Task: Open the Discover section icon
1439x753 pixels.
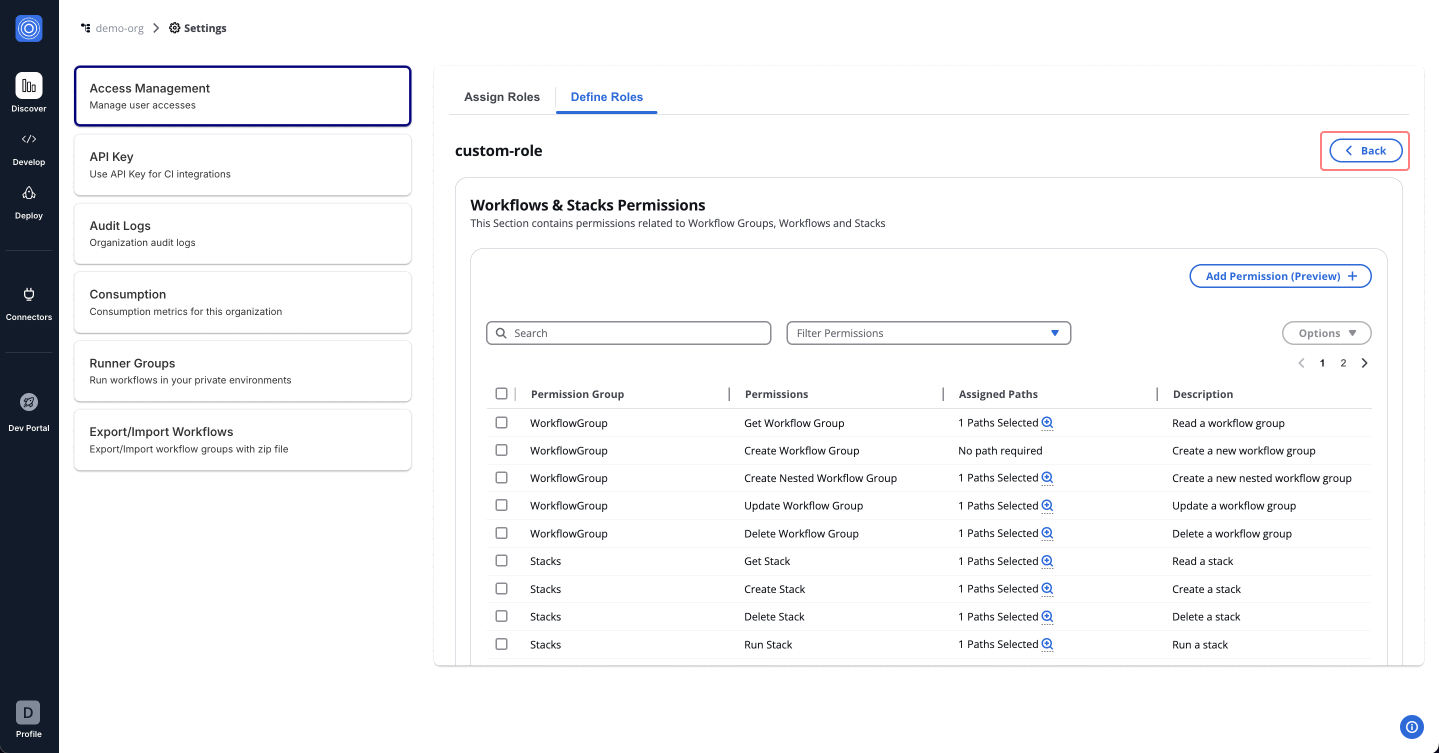Action: pyautogui.click(x=29, y=86)
